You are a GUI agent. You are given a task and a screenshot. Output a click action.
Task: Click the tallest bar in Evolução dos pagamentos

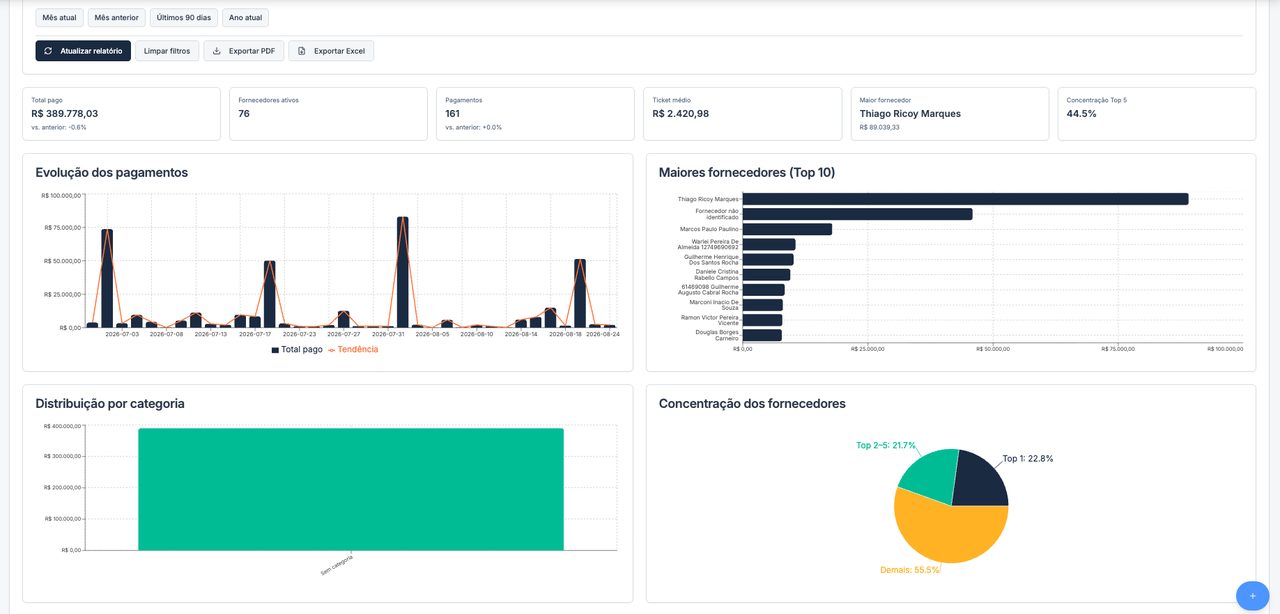pyautogui.click(x=402, y=272)
